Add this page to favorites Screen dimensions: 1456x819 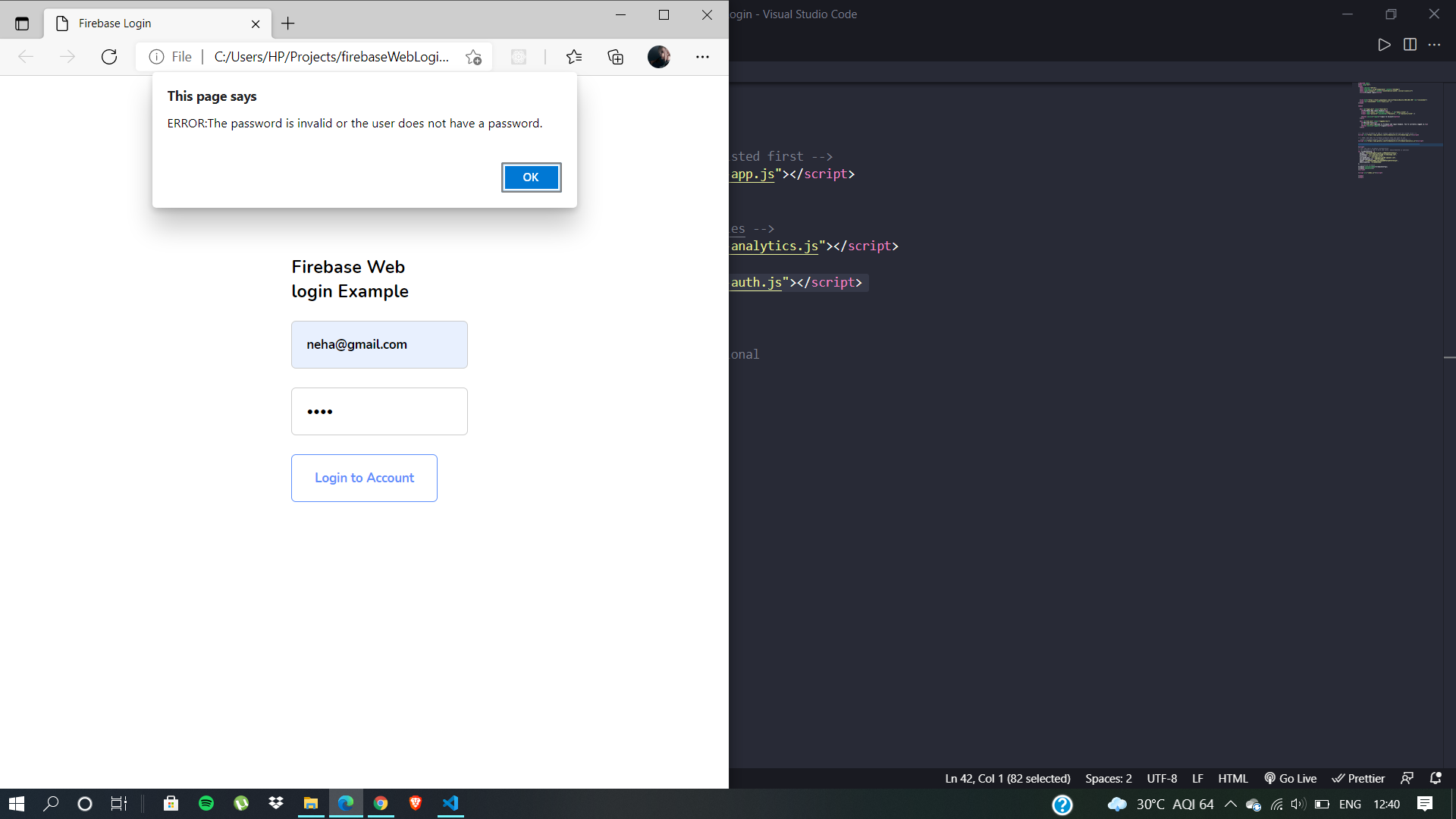(473, 57)
